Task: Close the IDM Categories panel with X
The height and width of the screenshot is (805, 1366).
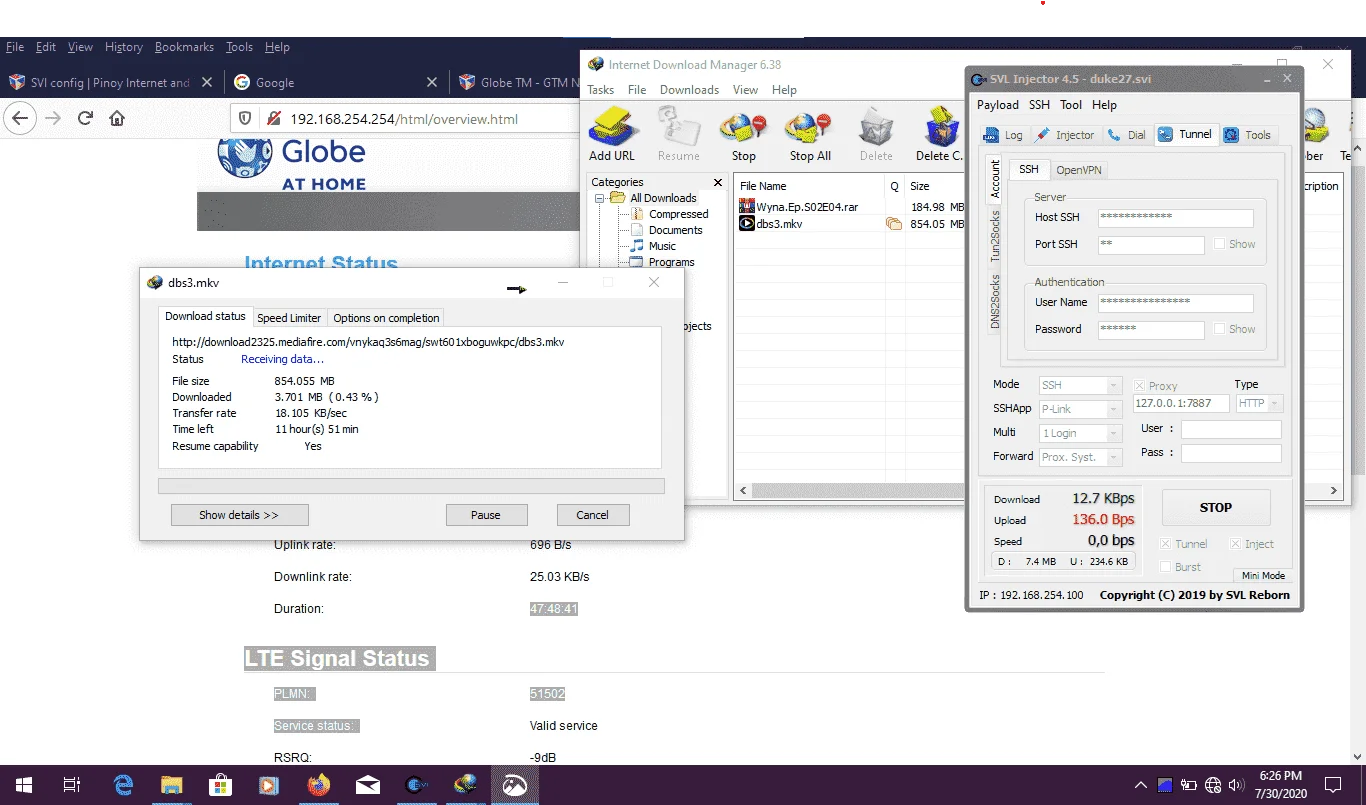Action: coord(717,182)
